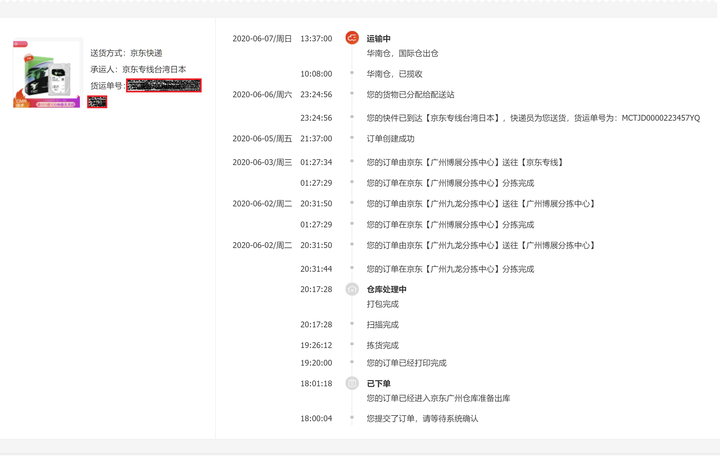Viewport: 720px width, 458px height.
Task: Click the red 运输中 truck status icon
Action: (x=352, y=38)
